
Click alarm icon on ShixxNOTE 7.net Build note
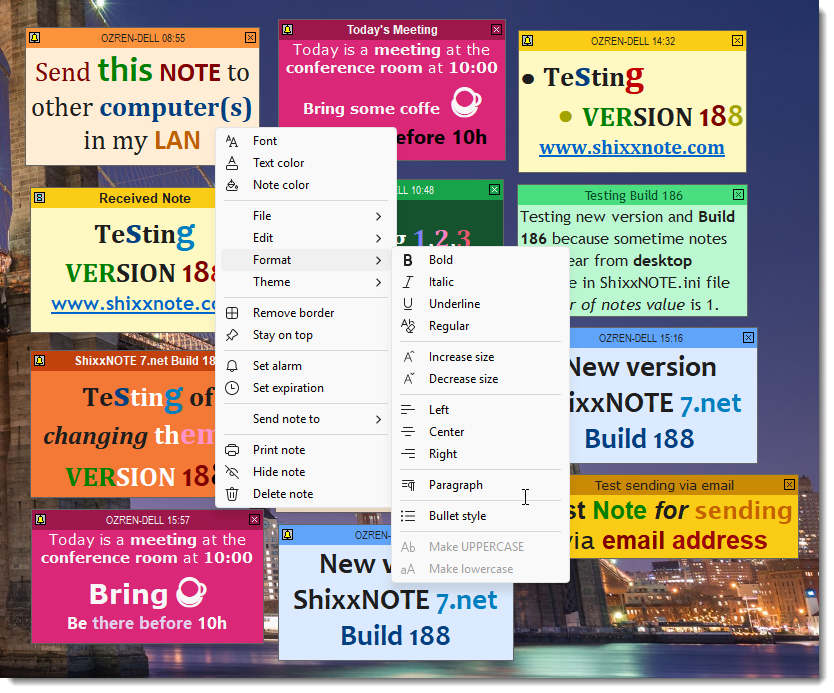[x=39, y=360]
